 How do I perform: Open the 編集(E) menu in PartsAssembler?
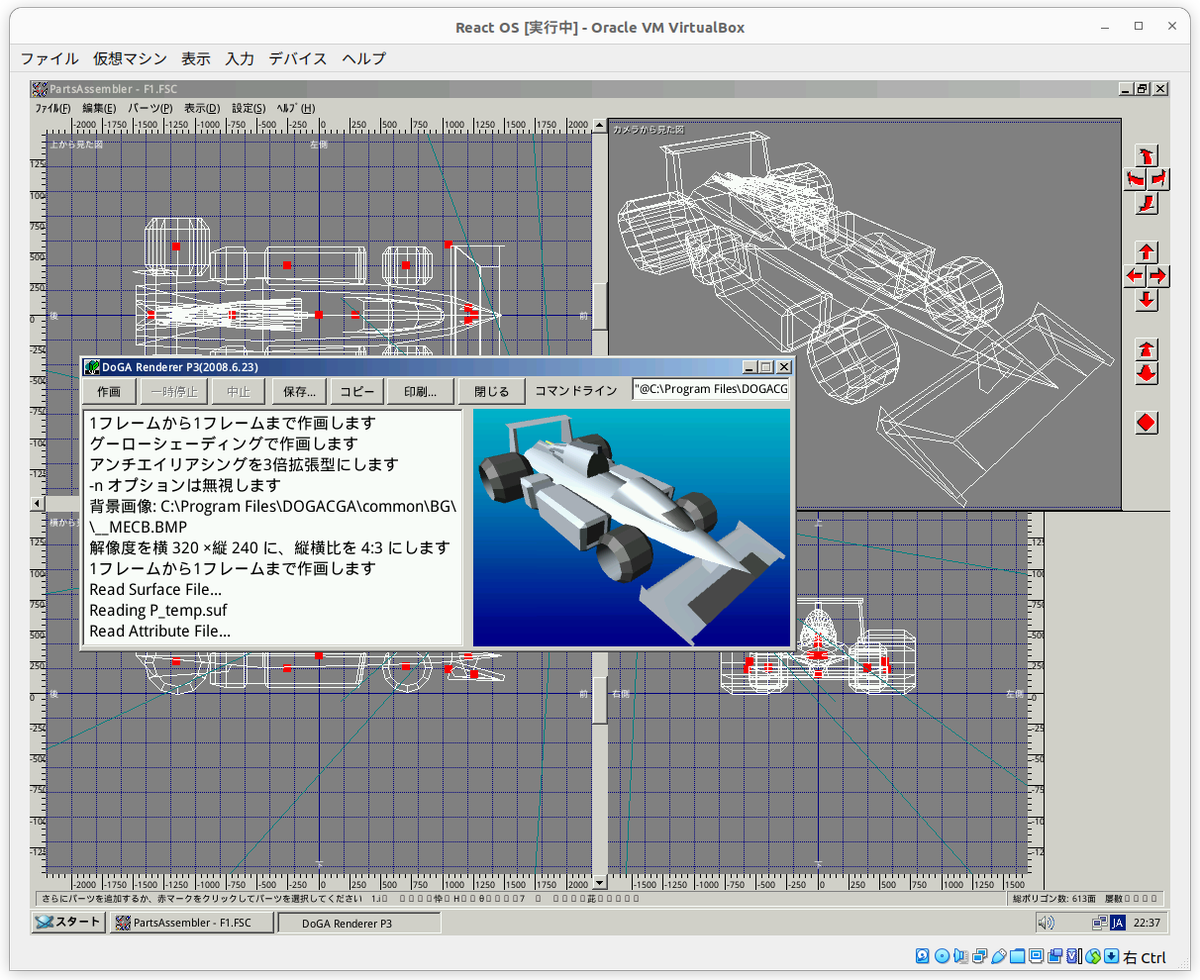tap(99, 108)
